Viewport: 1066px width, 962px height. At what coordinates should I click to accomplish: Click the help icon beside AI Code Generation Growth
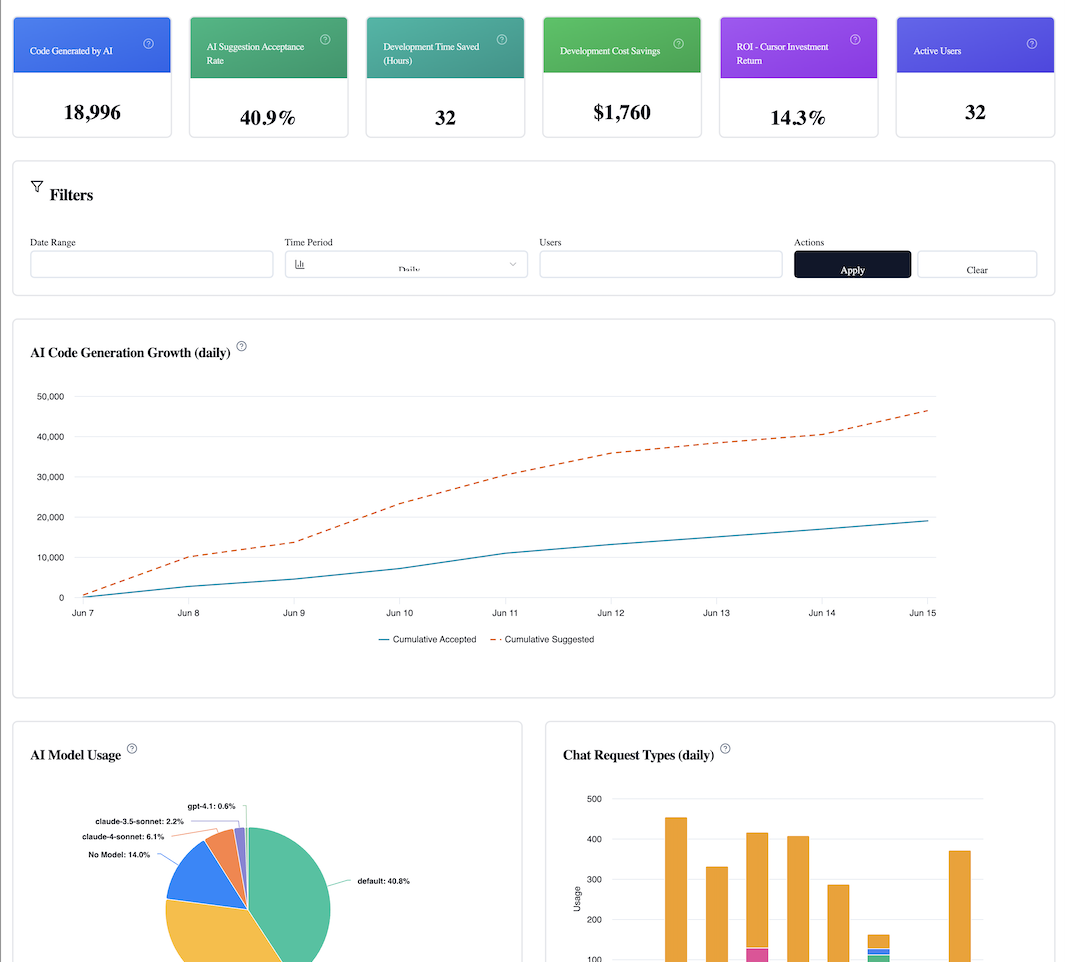pyautogui.click(x=241, y=346)
